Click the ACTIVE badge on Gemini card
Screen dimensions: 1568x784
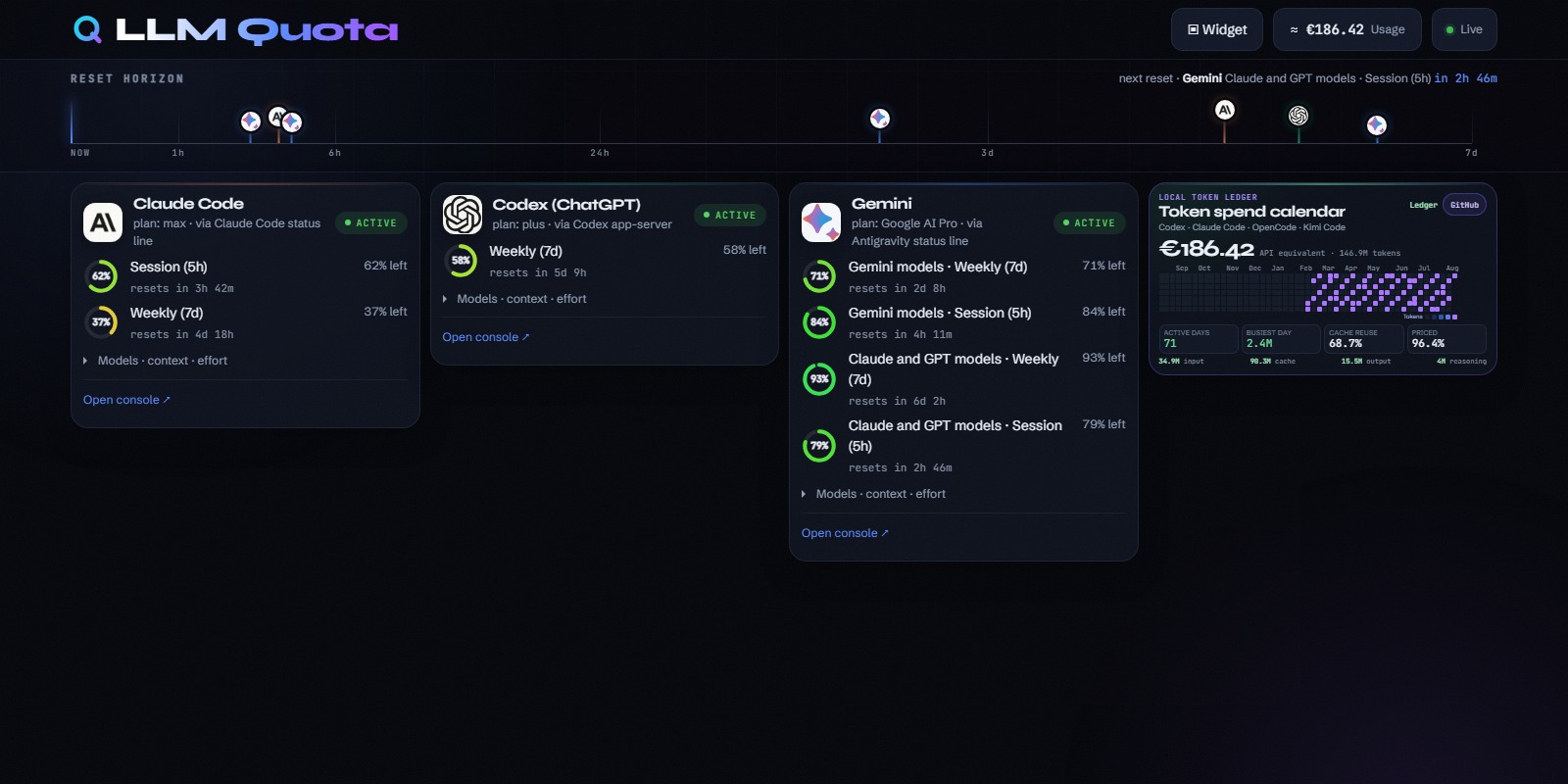click(x=1090, y=223)
